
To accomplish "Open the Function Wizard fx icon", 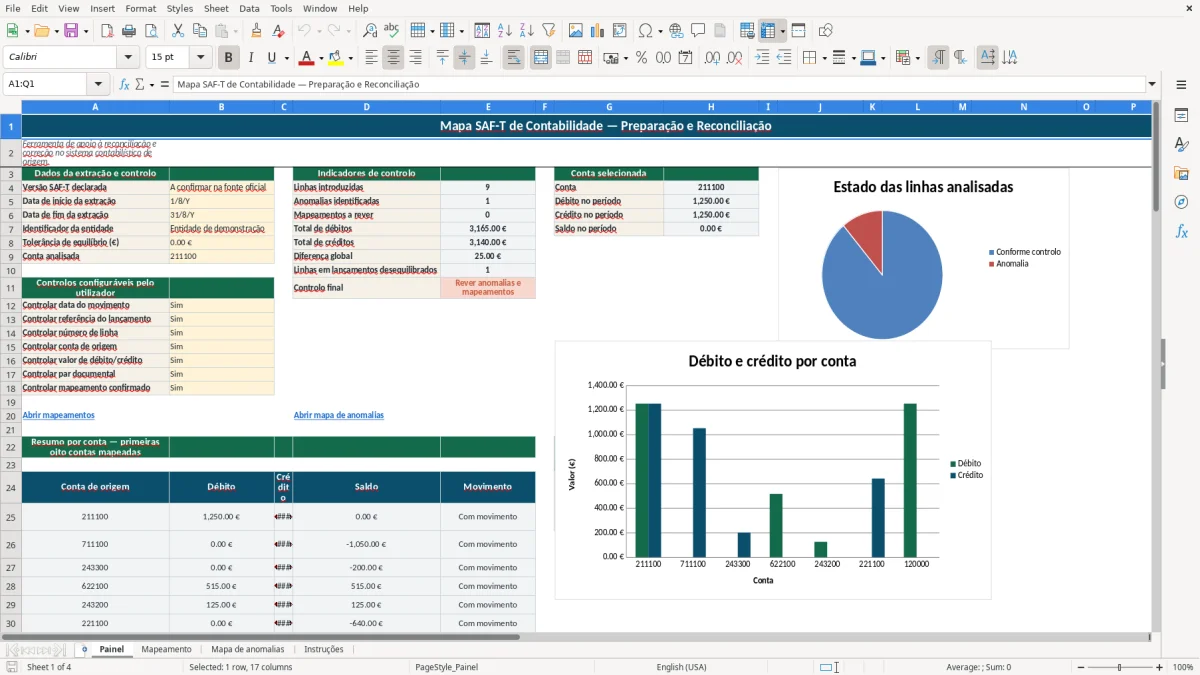I will [x=125, y=84].
